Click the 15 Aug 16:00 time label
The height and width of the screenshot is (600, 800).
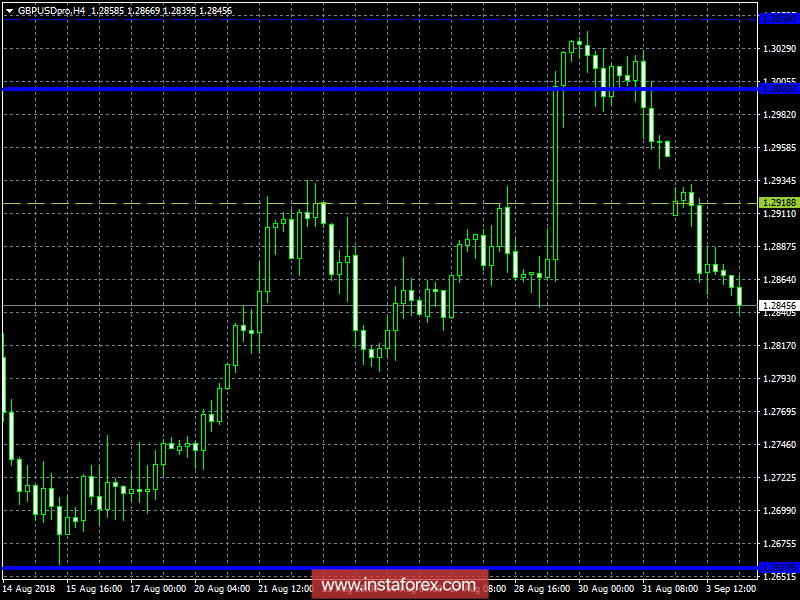(94, 589)
